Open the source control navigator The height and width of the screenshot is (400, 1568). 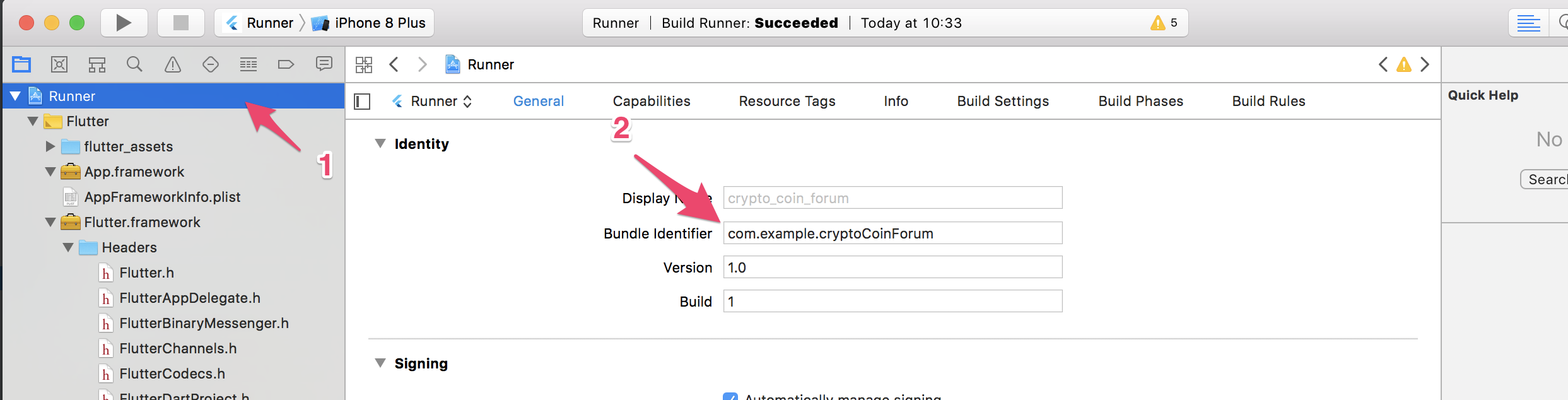pyautogui.click(x=59, y=64)
